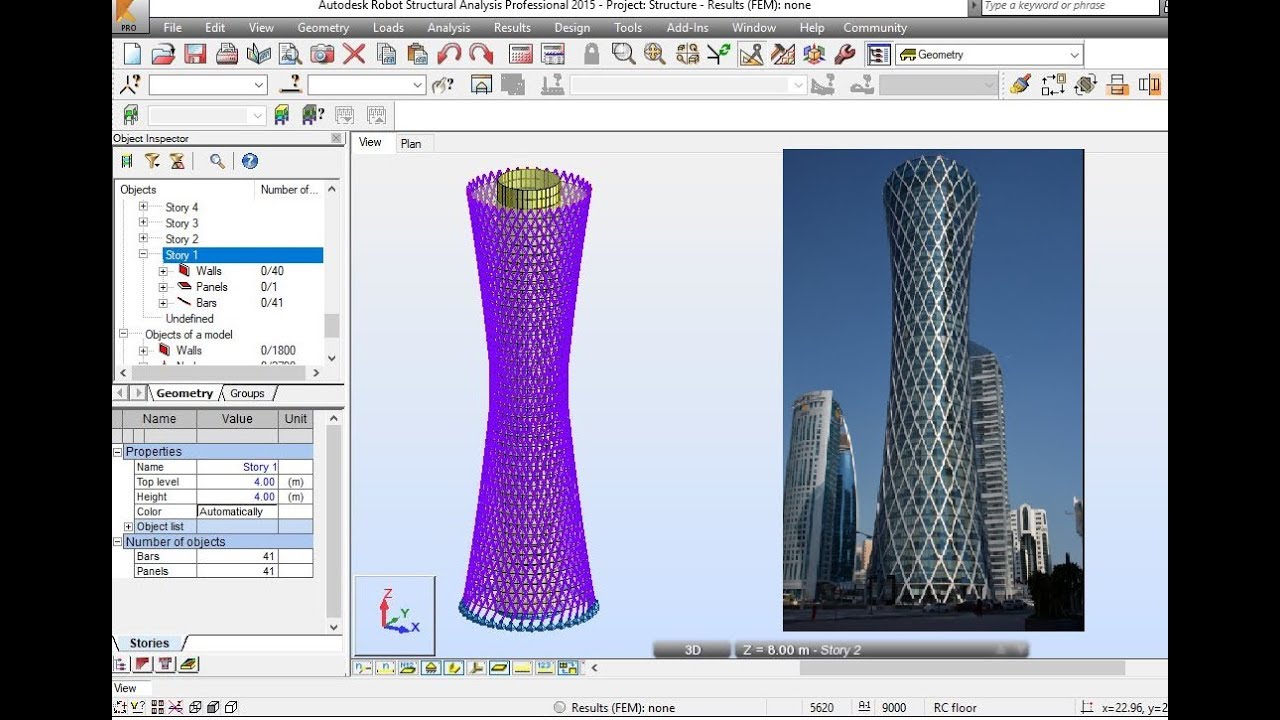Click the magnifier search icon in Object Inspector

pyautogui.click(x=217, y=161)
